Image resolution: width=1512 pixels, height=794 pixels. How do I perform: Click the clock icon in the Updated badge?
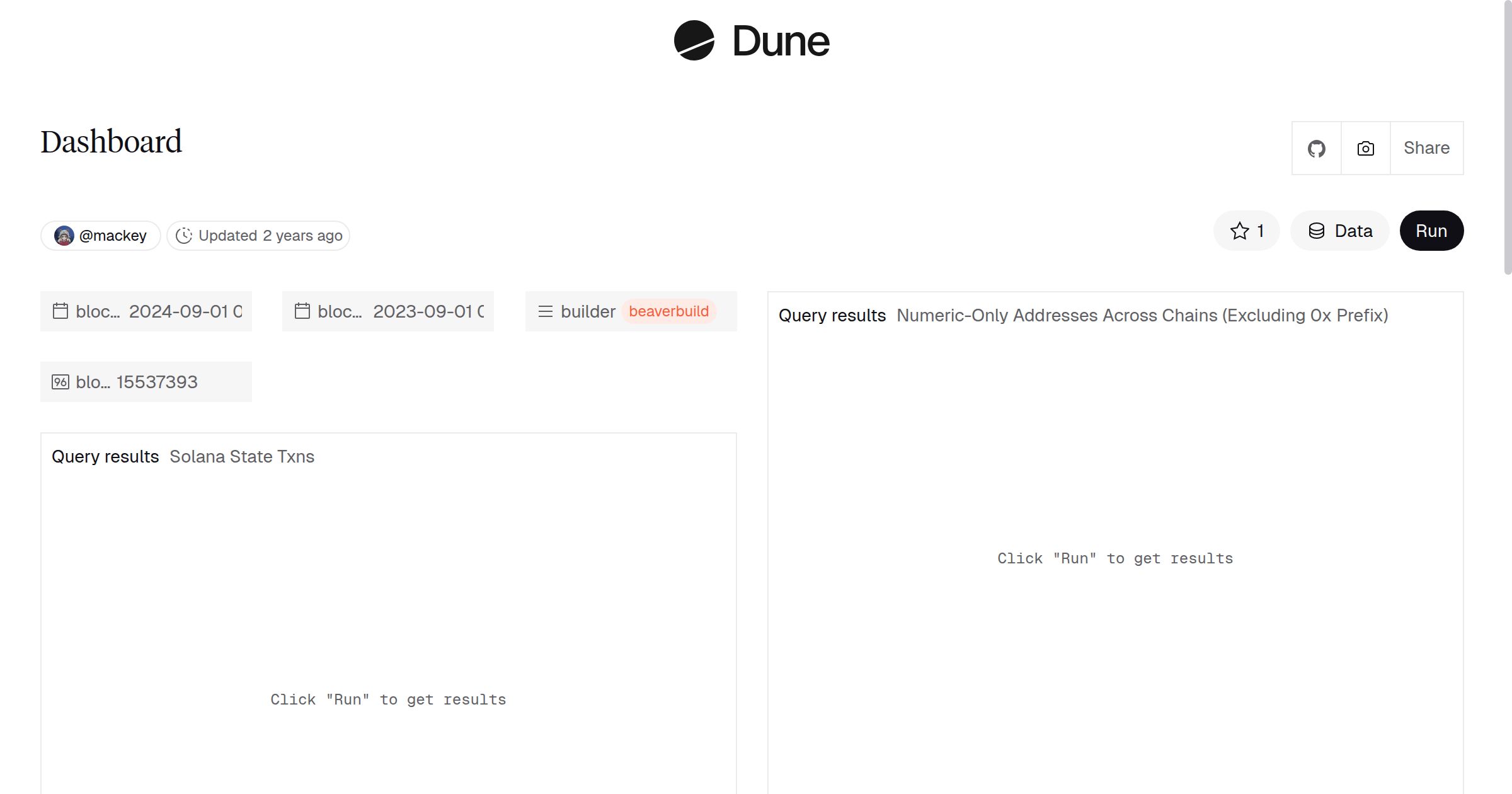click(184, 235)
